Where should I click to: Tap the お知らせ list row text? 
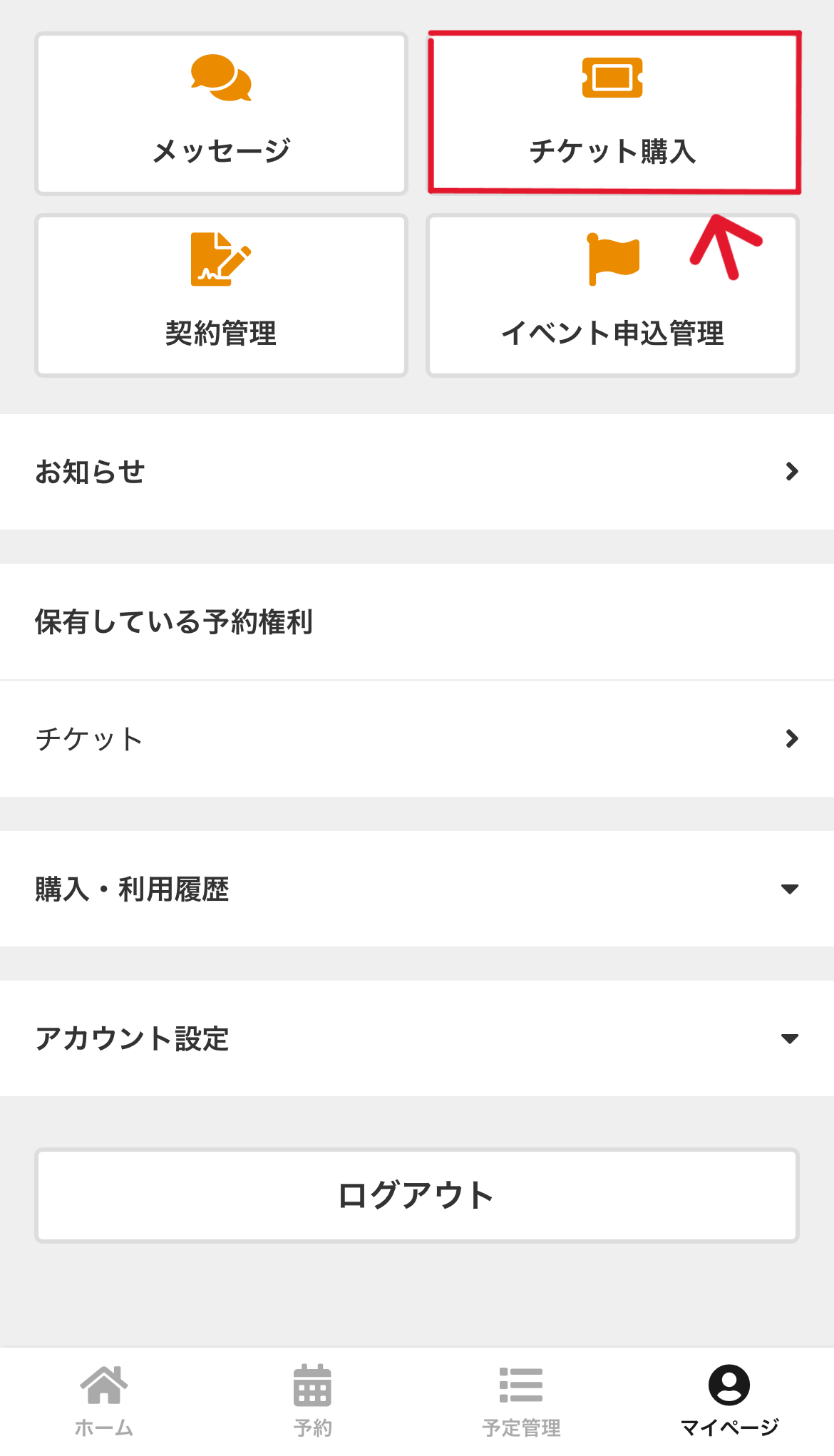pos(90,472)
